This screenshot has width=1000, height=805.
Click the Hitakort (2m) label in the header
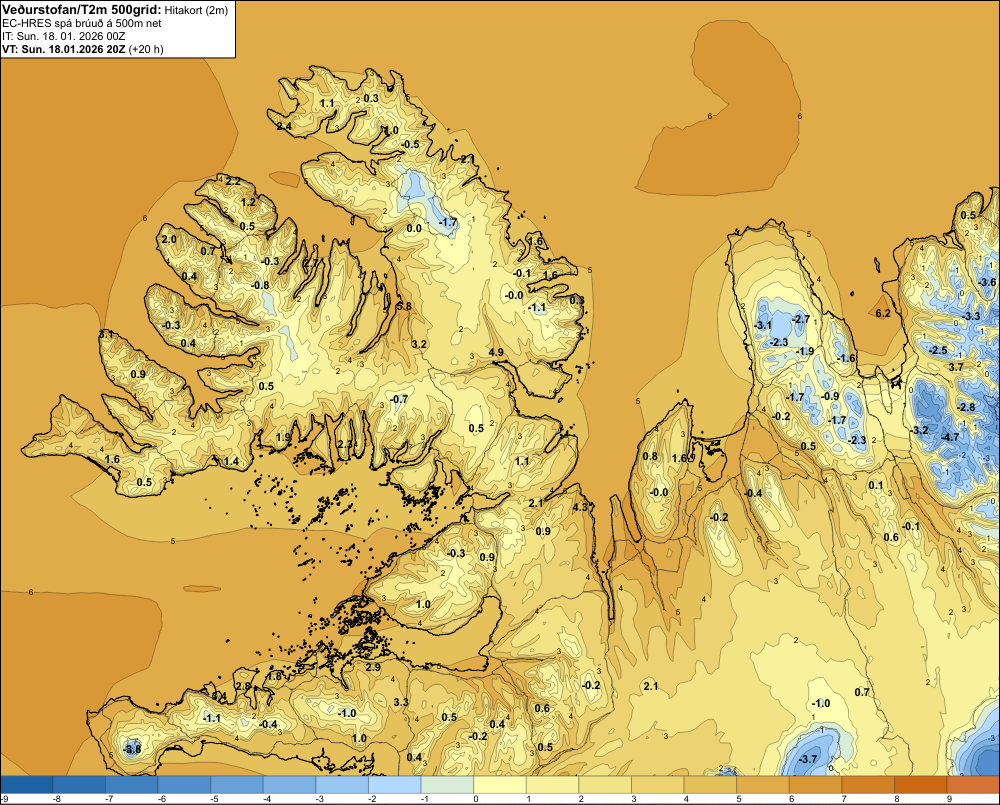coord(196,10)
